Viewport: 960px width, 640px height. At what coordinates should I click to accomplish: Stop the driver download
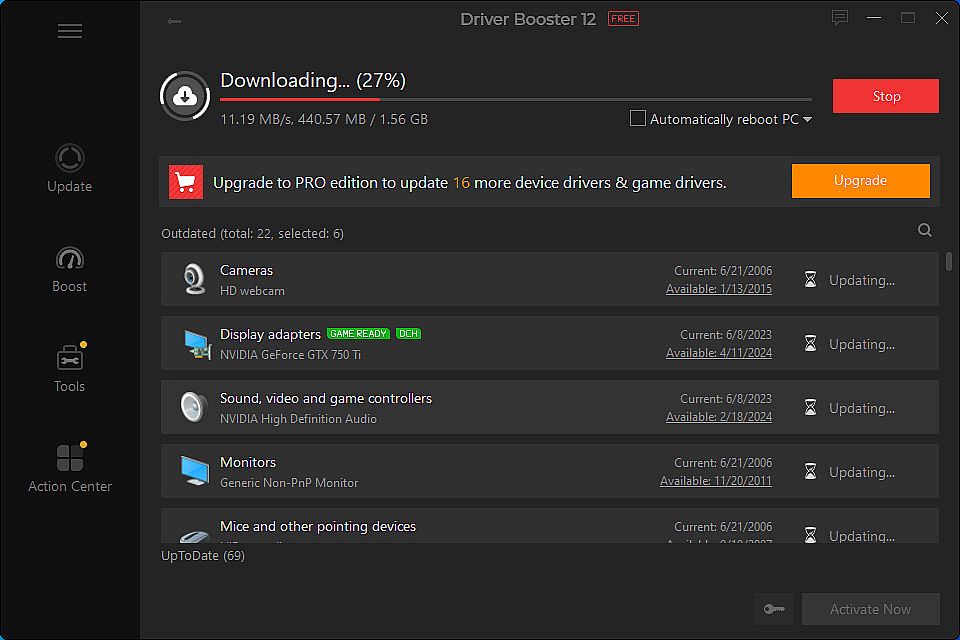point(885,96)
